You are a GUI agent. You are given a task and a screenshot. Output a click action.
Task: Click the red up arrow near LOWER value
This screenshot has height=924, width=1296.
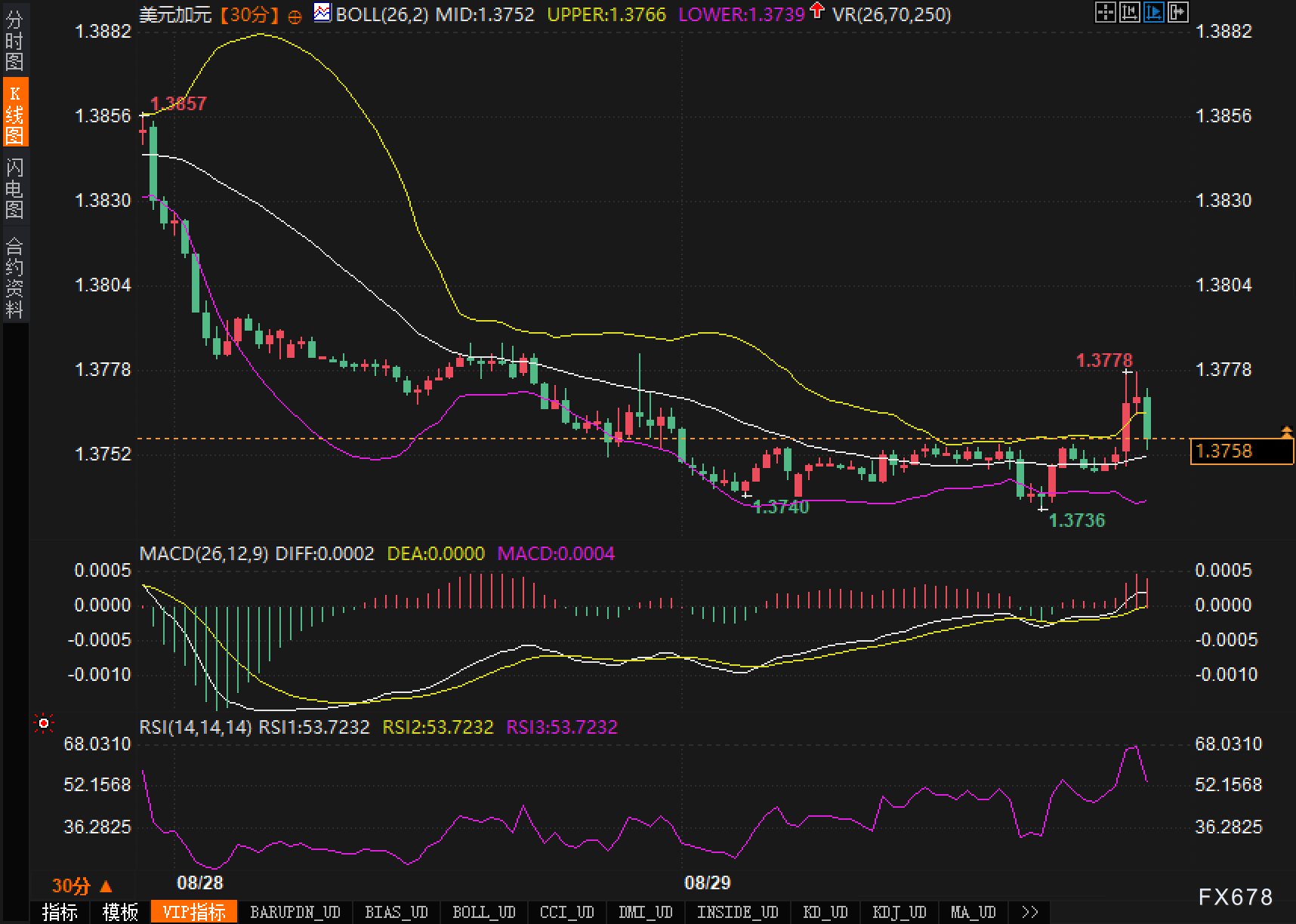pos(816,11)
